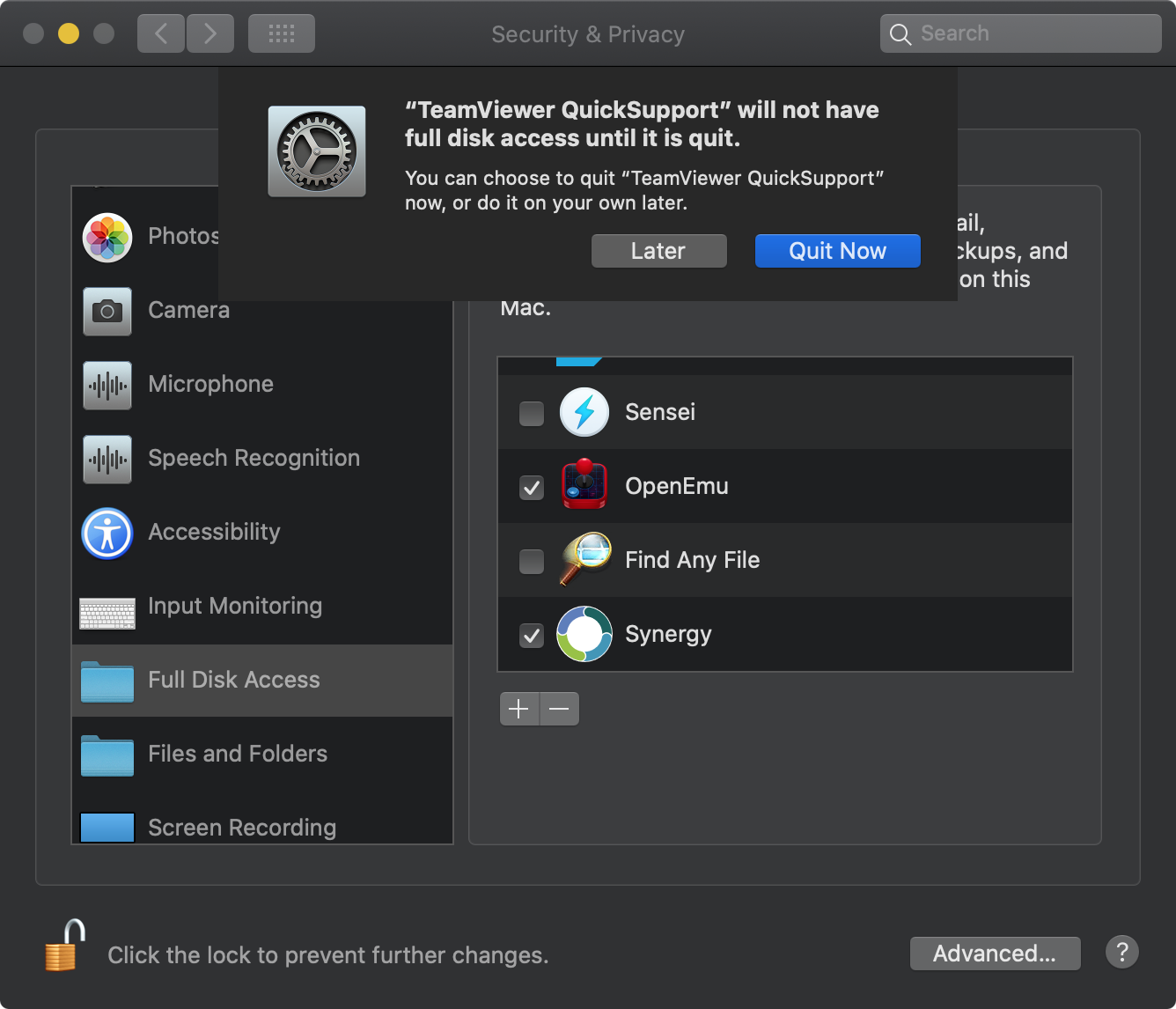Select the Microphone waveform icon
Screen dimensions: 1176x1009
[107, 386]
